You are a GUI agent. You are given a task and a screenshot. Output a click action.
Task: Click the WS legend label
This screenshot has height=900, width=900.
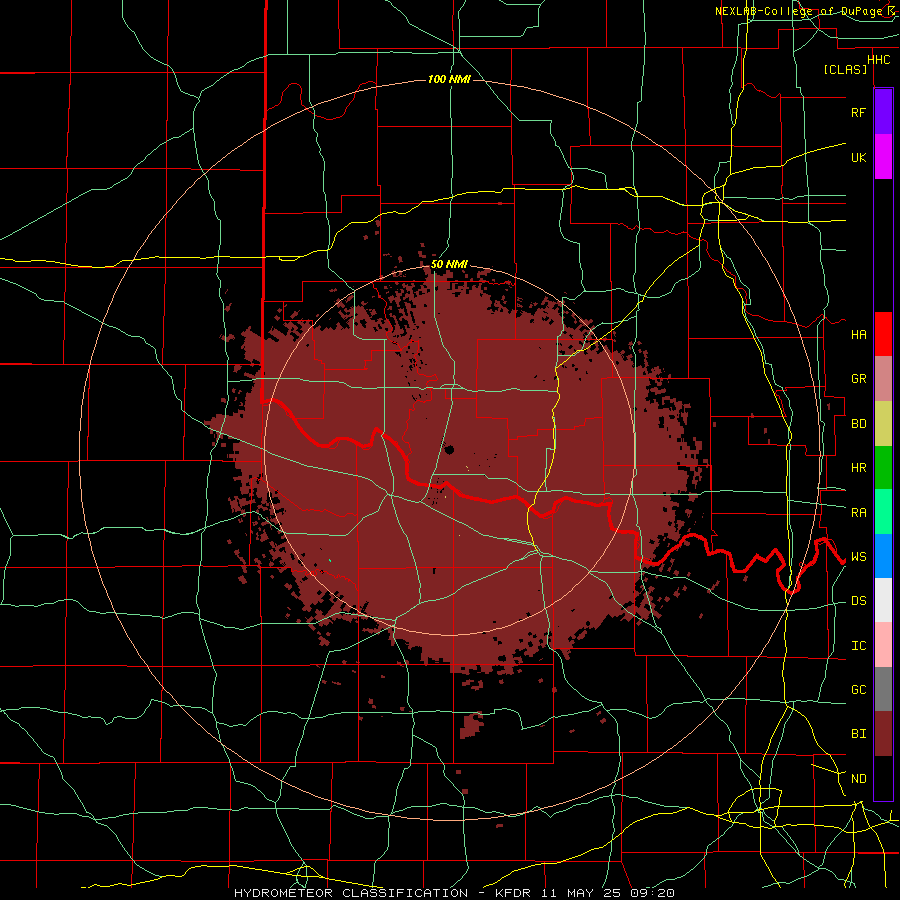pos(858,557)
